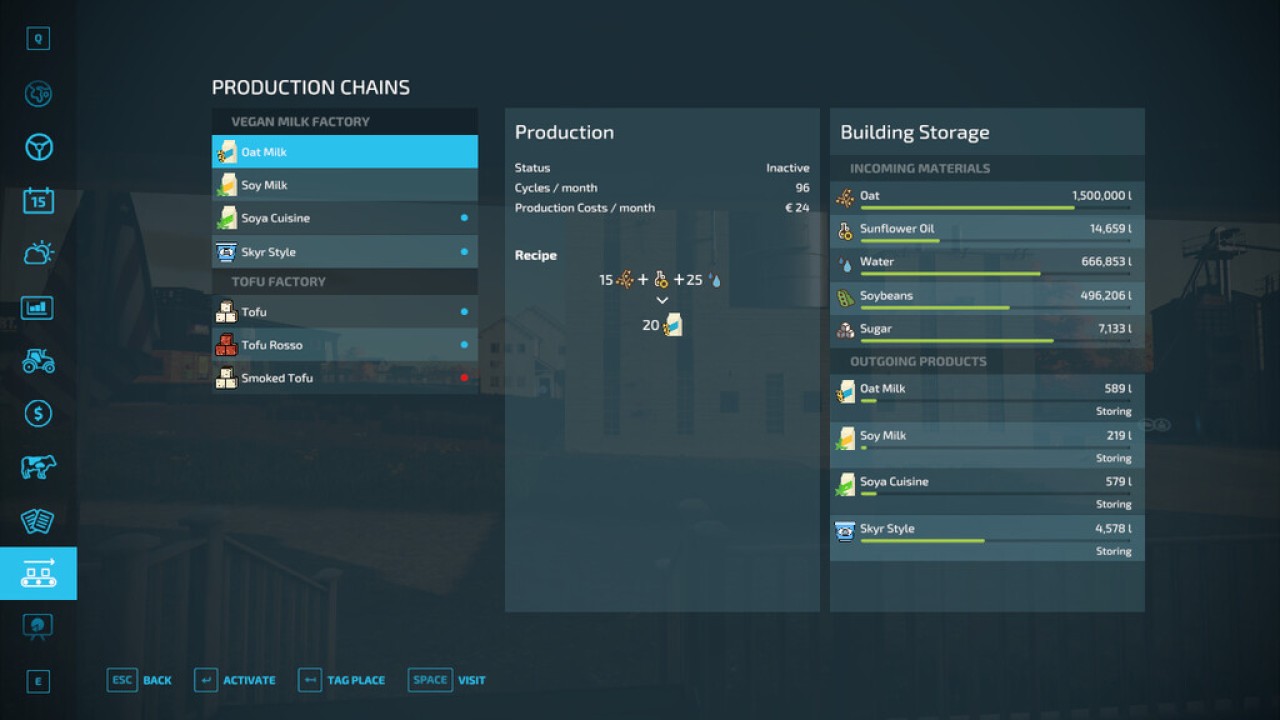Open the finances dollar sidebar icon
This screenshot has height=720, width=1280.
pos(38,413)
